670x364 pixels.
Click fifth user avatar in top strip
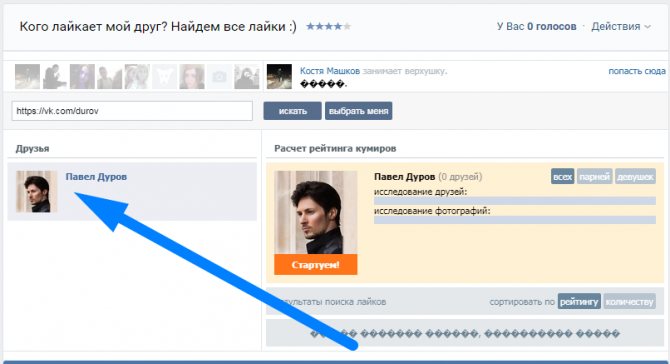(137, 76)
